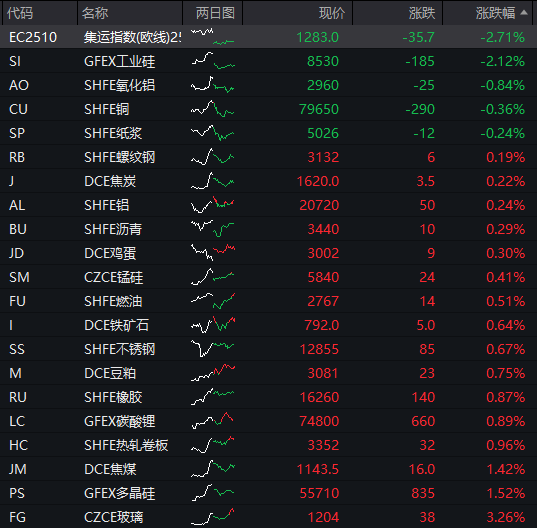Click the 20720 price value
The width and height of the screenshot is (537, 528).
319,205
